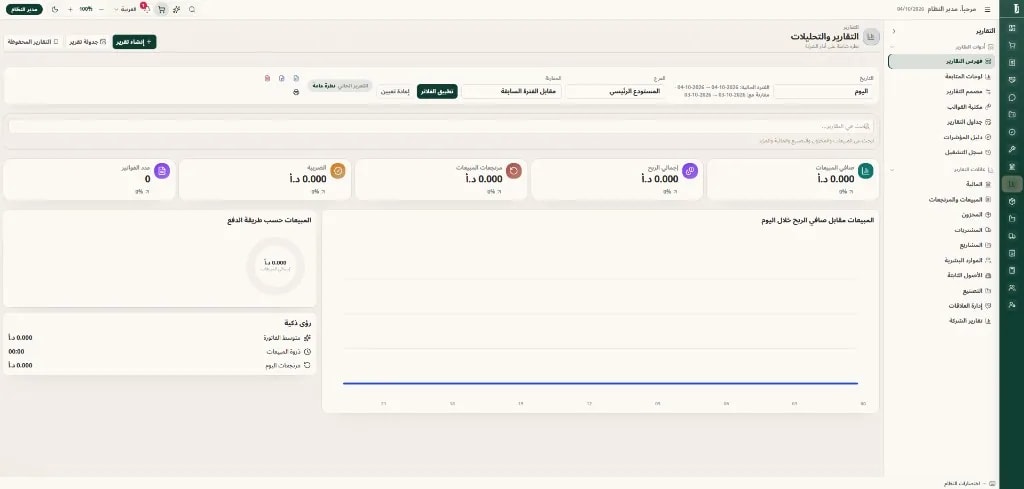Open the العربية language dropdown
Image resolution: width=1024 pixels, height=489 pixels.
point(125,10)
